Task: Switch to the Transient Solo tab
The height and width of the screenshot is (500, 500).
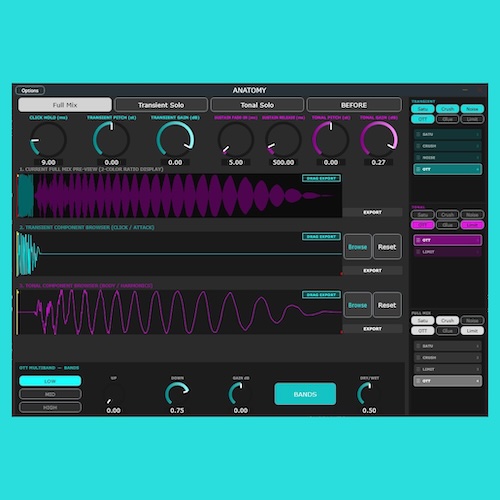Action: 161,105
